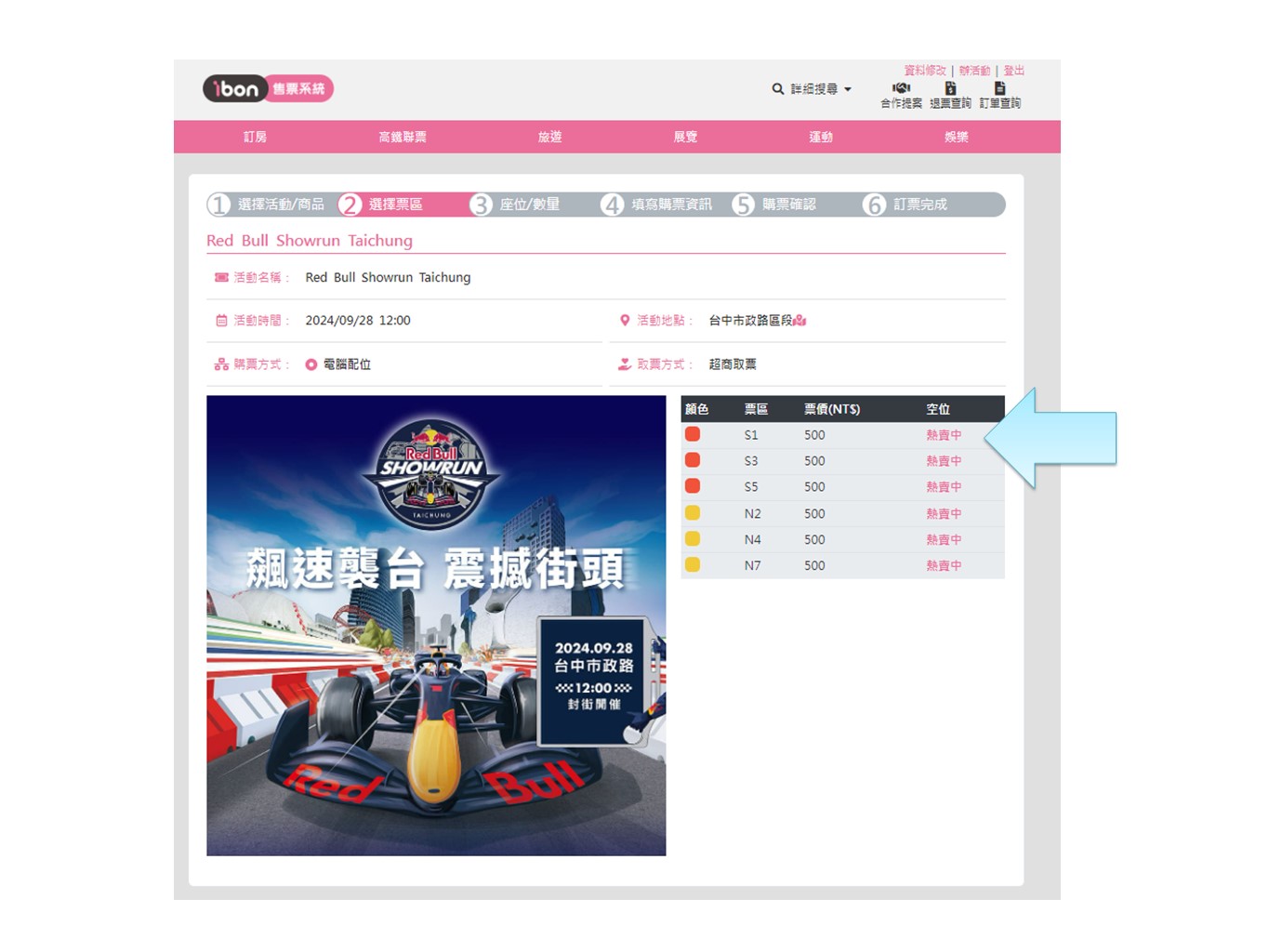The image size is (1269, 952).
Task: Click the 票價(NT$) column header
Action: pos(832,409)
